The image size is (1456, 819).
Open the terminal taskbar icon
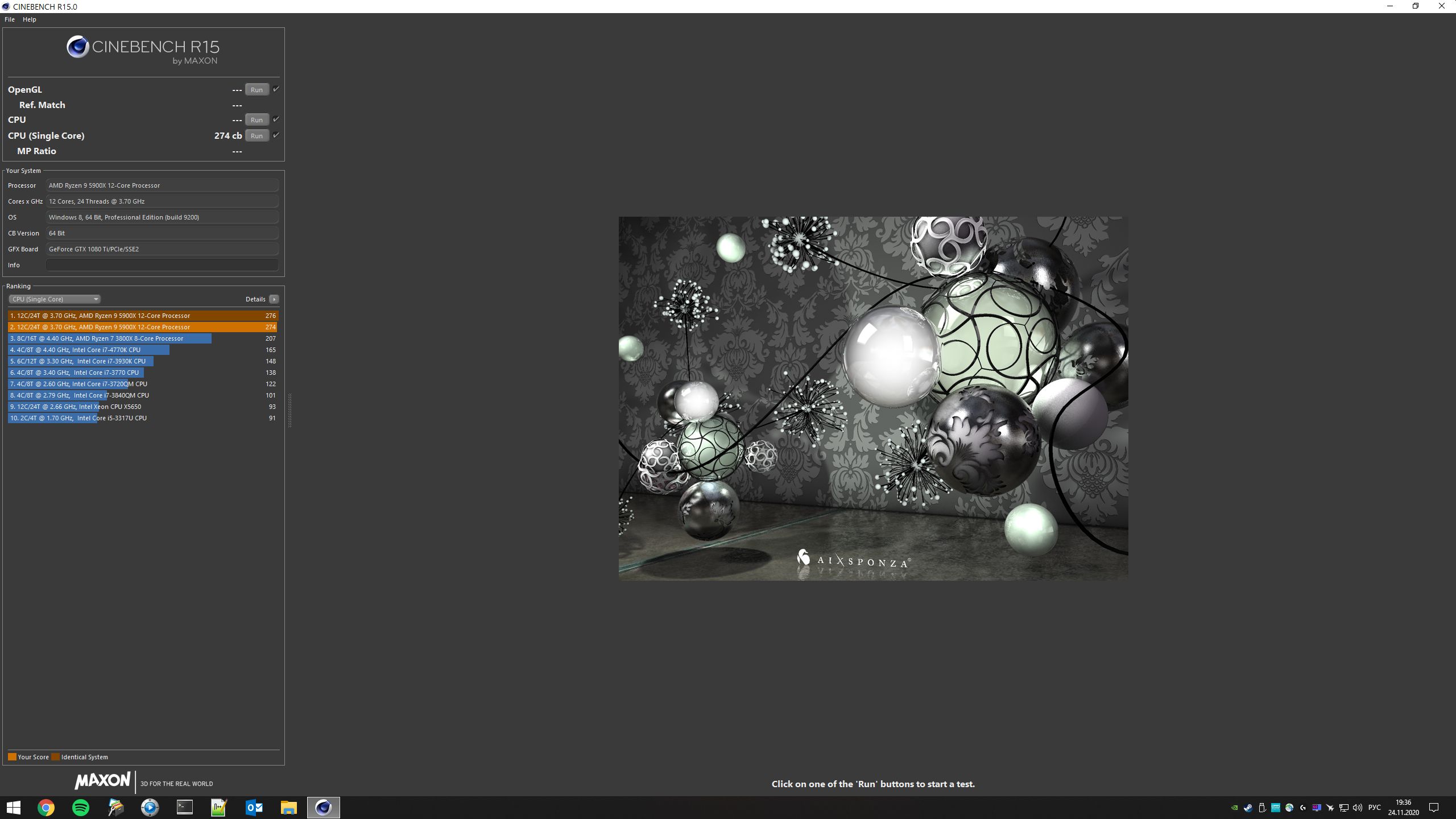coord(185,807)
